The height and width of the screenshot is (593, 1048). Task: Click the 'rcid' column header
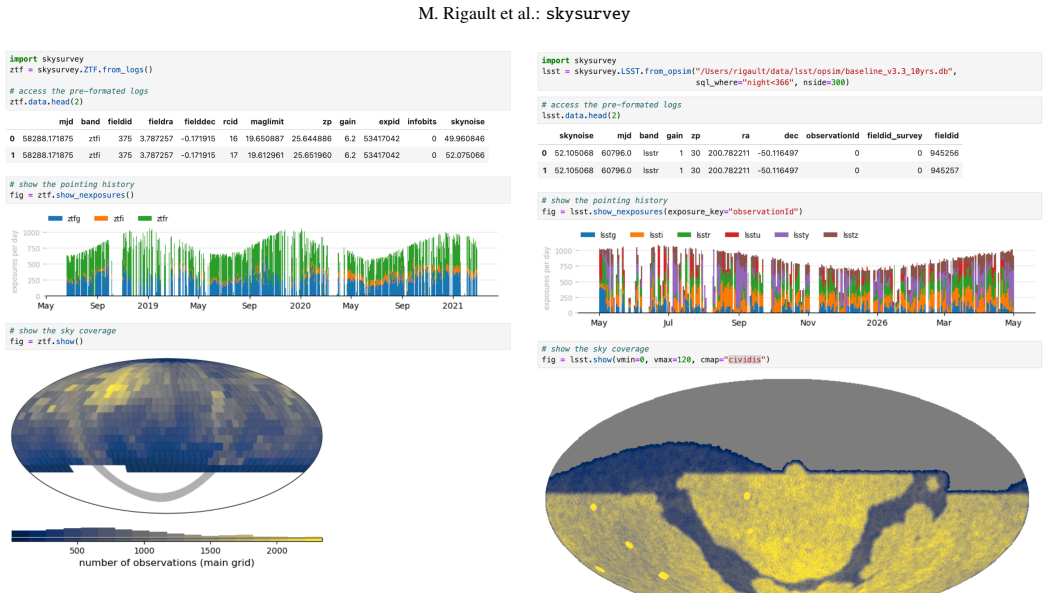231,122
